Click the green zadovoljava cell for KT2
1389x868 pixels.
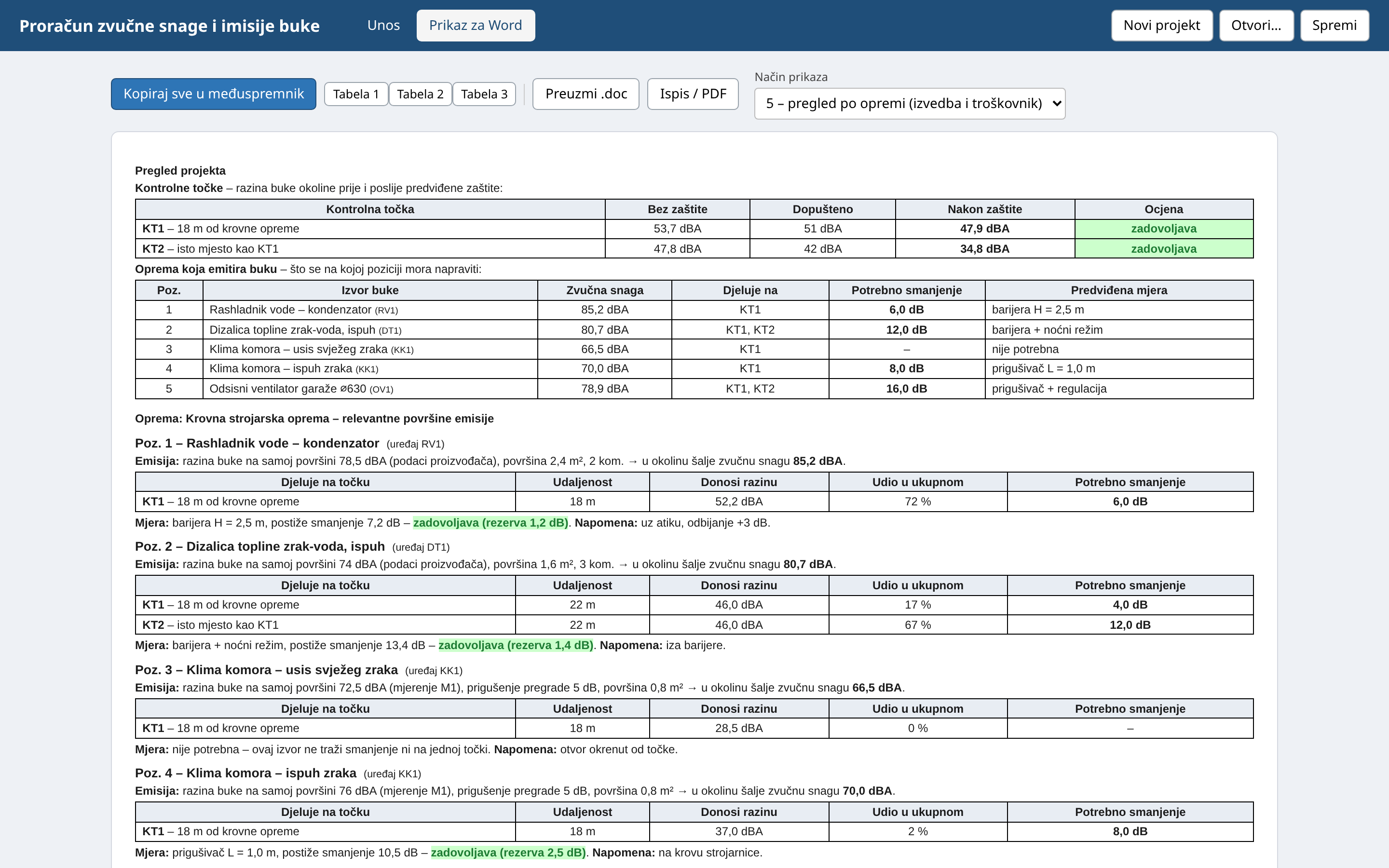(1163, 248)
